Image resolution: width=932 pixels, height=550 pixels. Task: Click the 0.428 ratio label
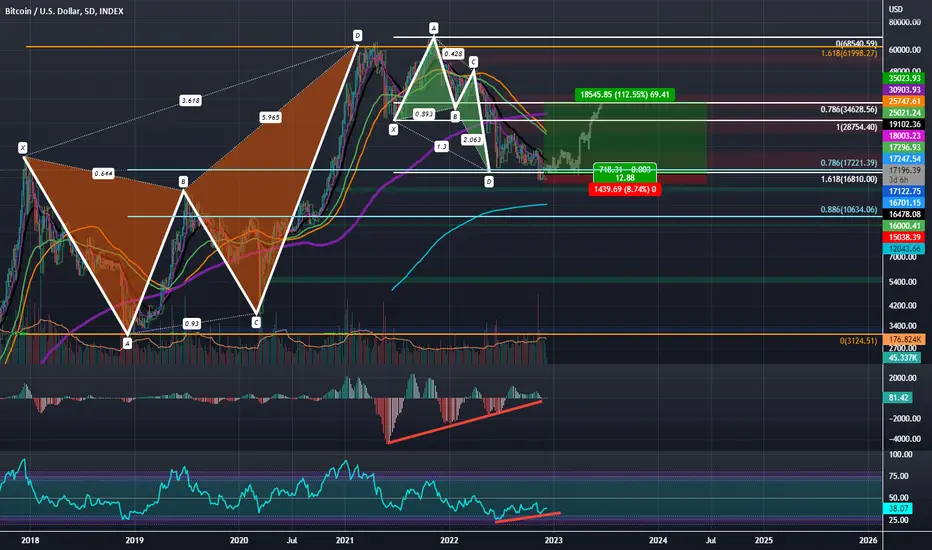point(453,54)
